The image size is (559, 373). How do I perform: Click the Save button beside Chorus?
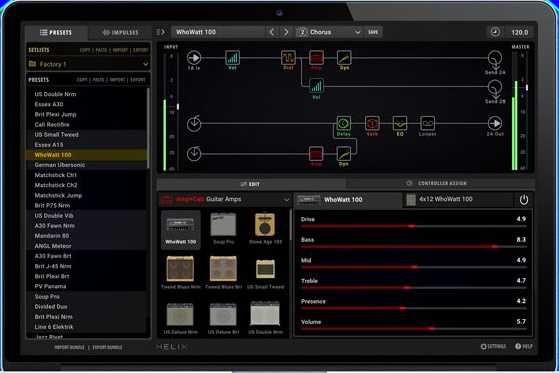pyautogui.click(x=373, y=32)
